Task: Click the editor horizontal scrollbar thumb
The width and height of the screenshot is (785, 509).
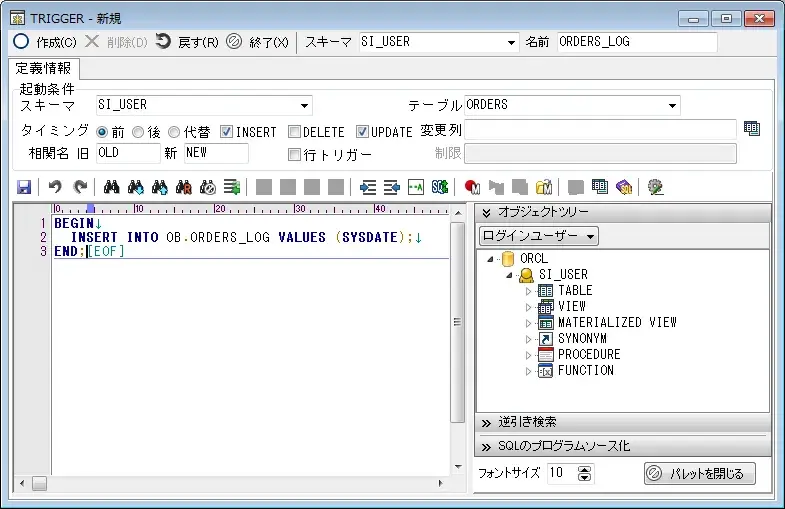Action: 40,483
